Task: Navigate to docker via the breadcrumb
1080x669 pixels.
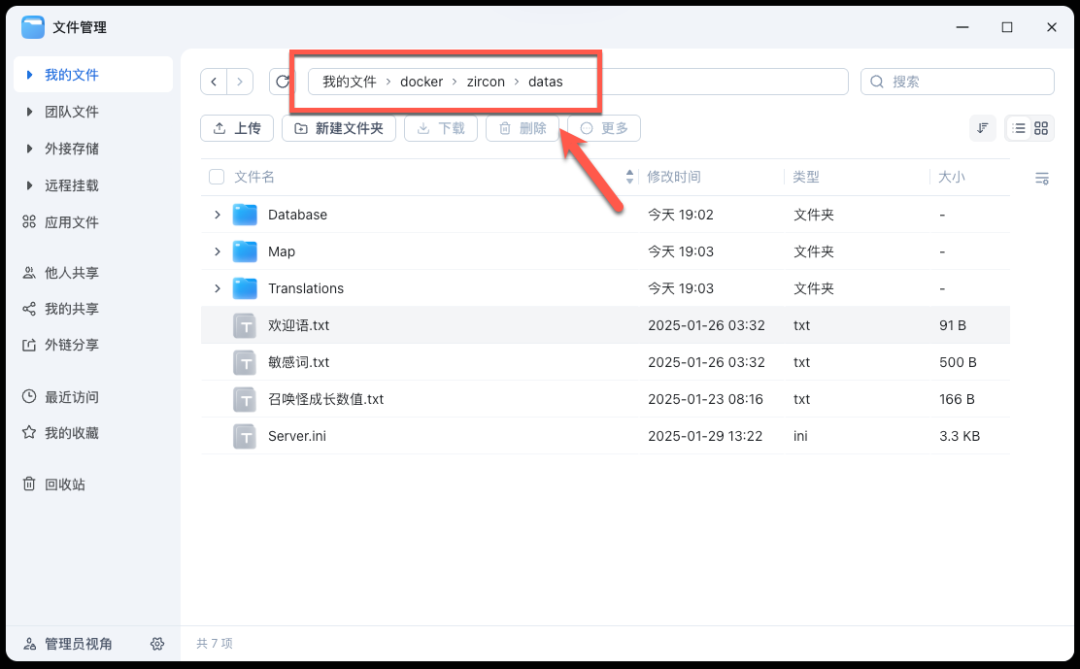Action: tap(421, 81)
